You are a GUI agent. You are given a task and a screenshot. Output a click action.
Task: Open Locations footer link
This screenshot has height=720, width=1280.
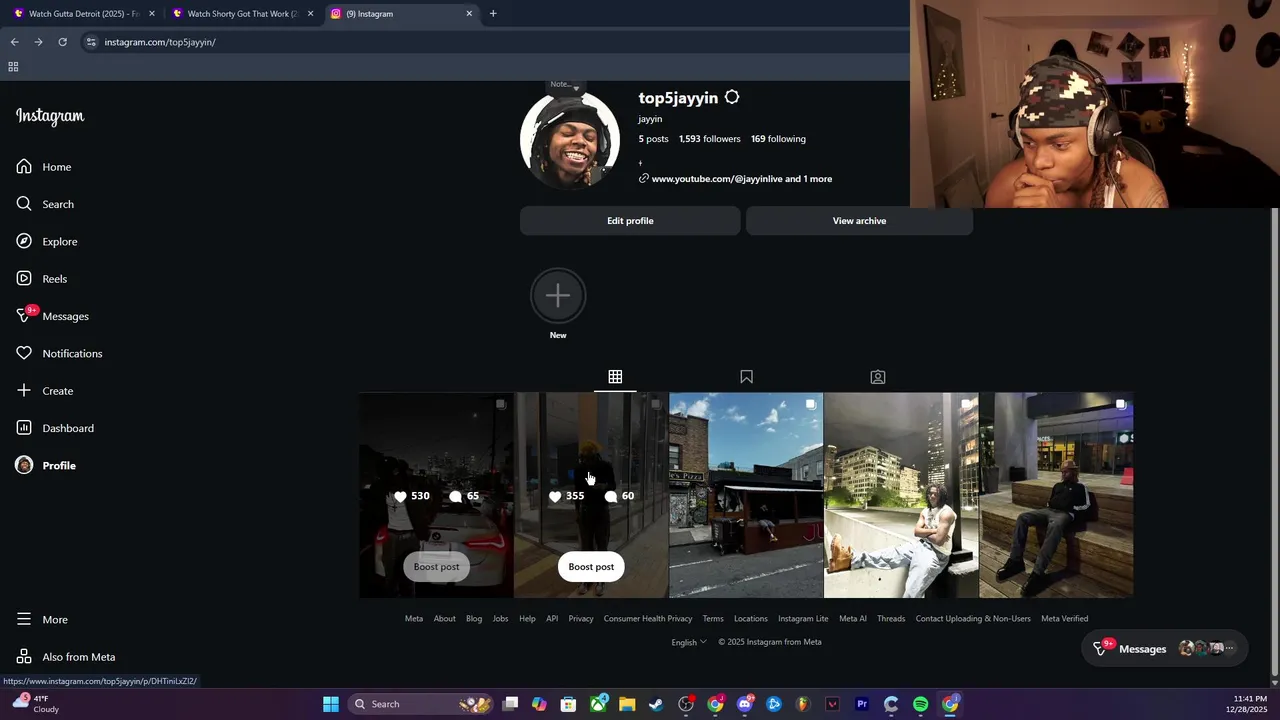[x=751, y=619]
